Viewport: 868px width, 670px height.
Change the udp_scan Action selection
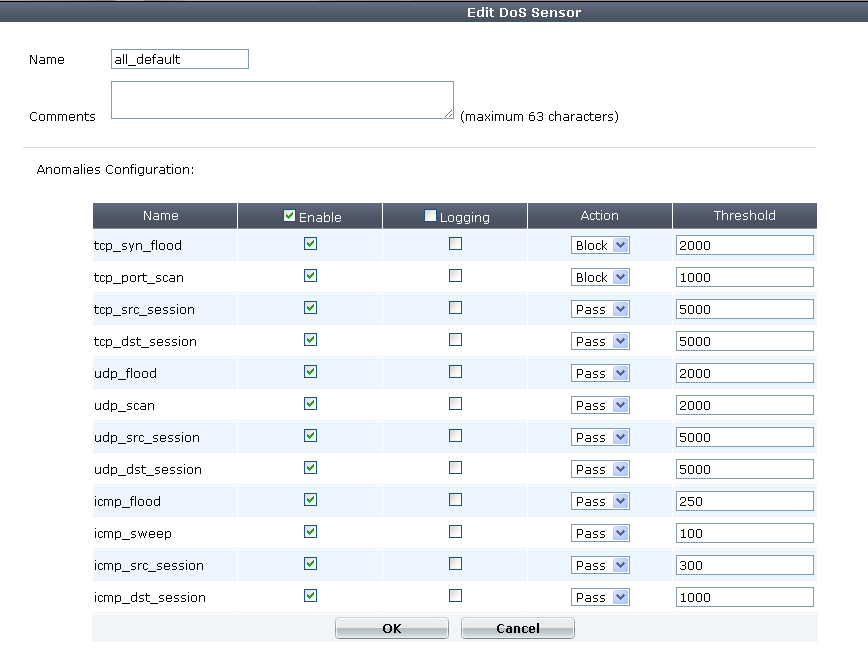(600, 405)
